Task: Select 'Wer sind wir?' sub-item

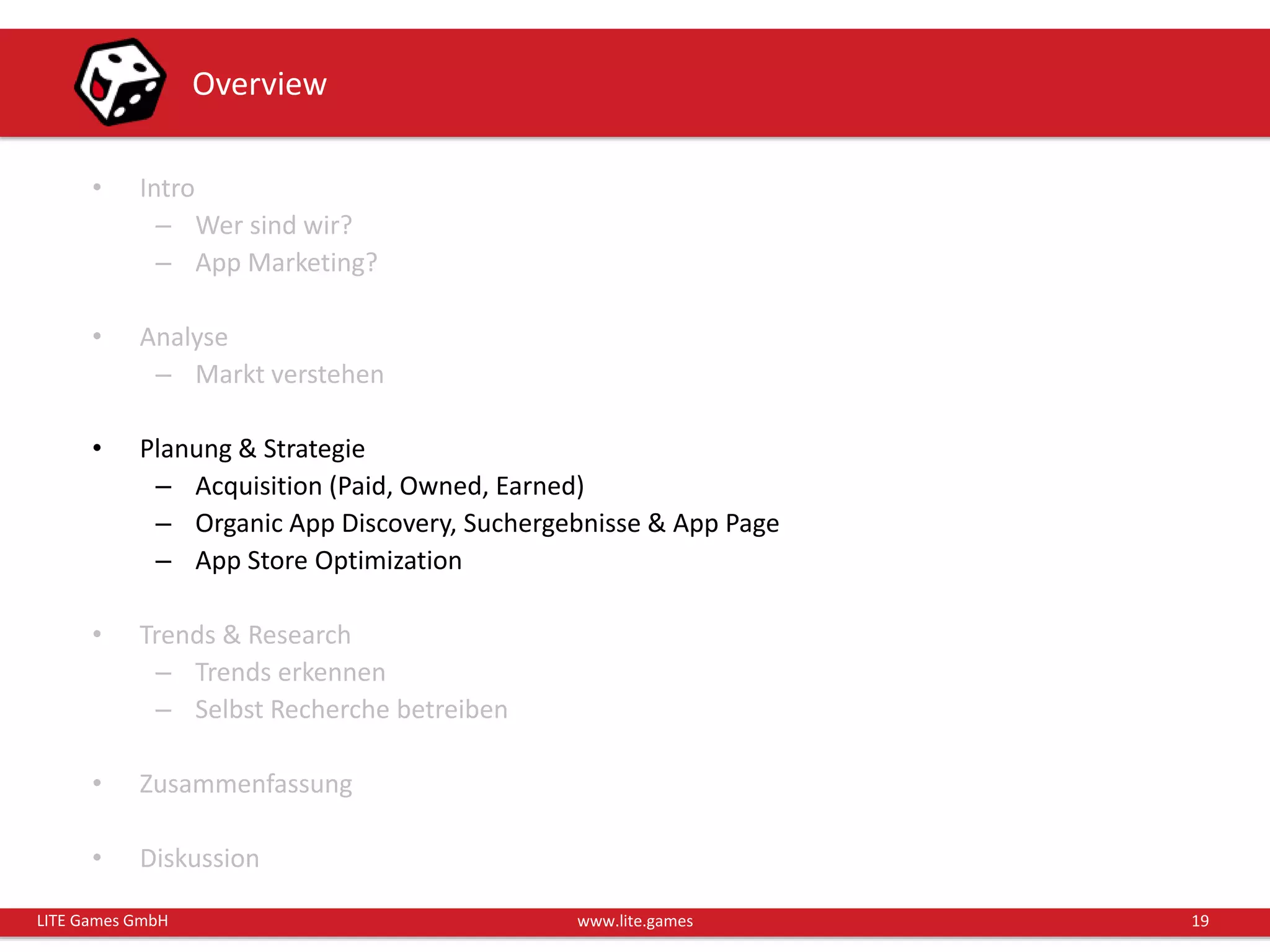Action: click(273, 225)
